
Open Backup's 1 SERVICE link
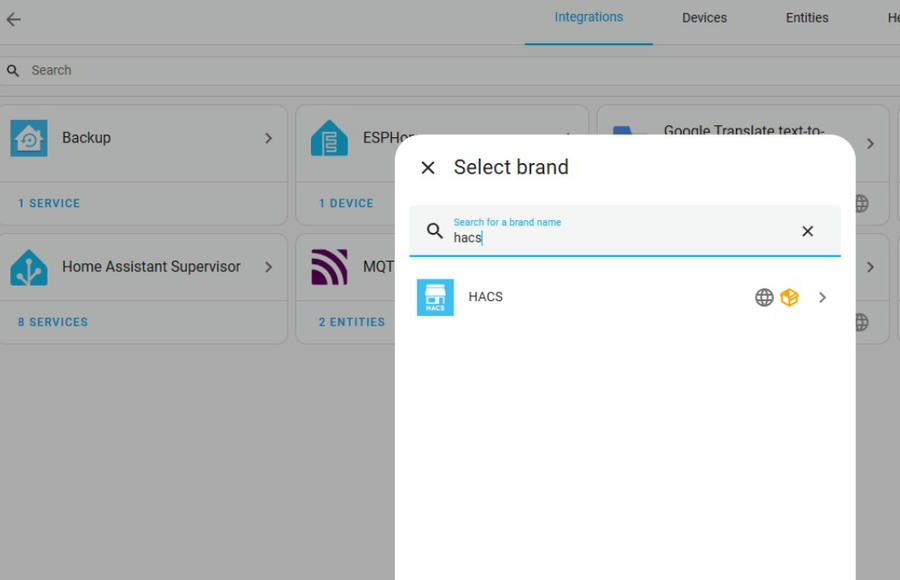(49, 203)
